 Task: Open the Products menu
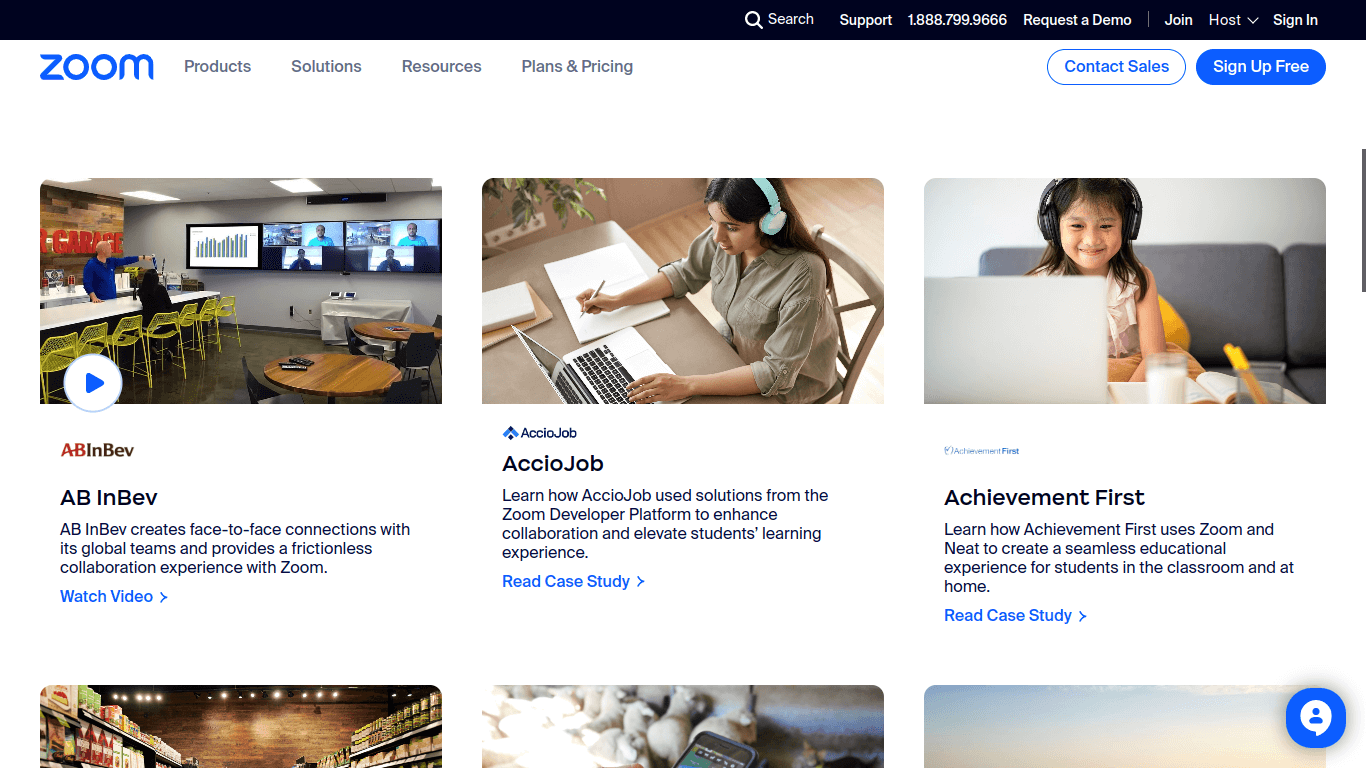click(217, 67)
